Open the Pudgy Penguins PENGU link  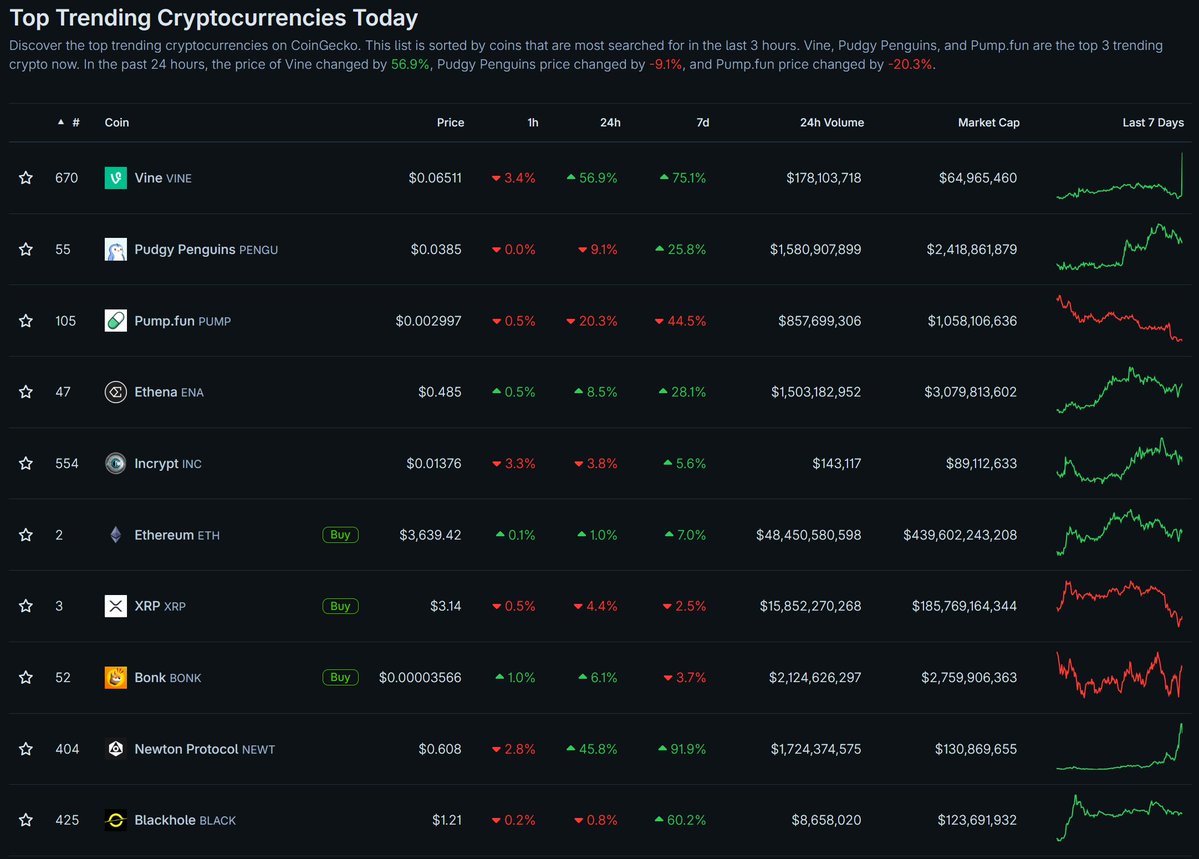coord(206,249)
